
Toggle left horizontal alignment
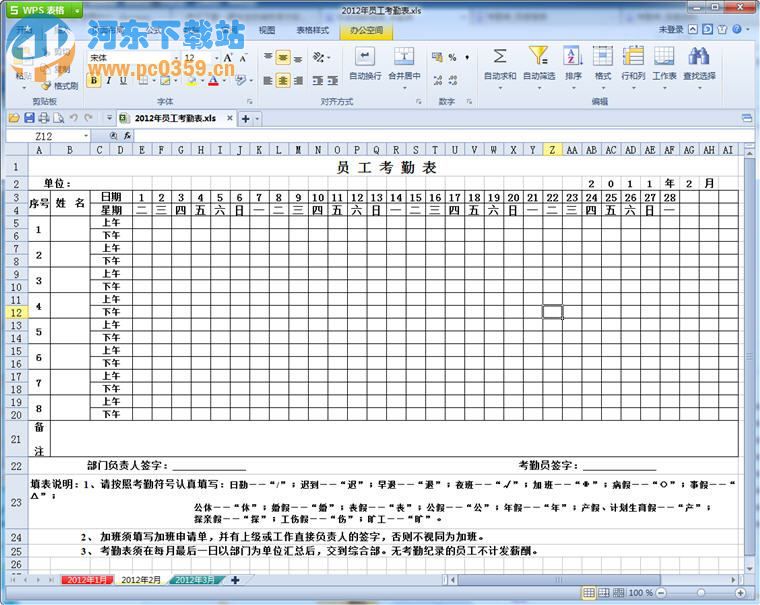pyautogui.click(x=268, y=80)
